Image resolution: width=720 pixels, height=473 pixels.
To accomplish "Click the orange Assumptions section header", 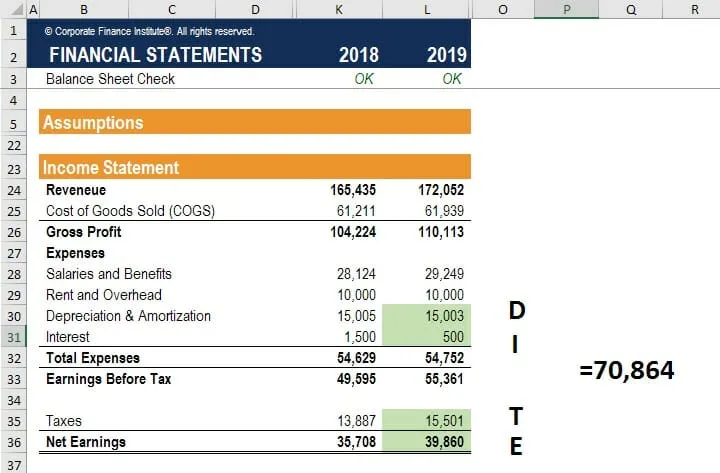I will click(x=255, y=122).
